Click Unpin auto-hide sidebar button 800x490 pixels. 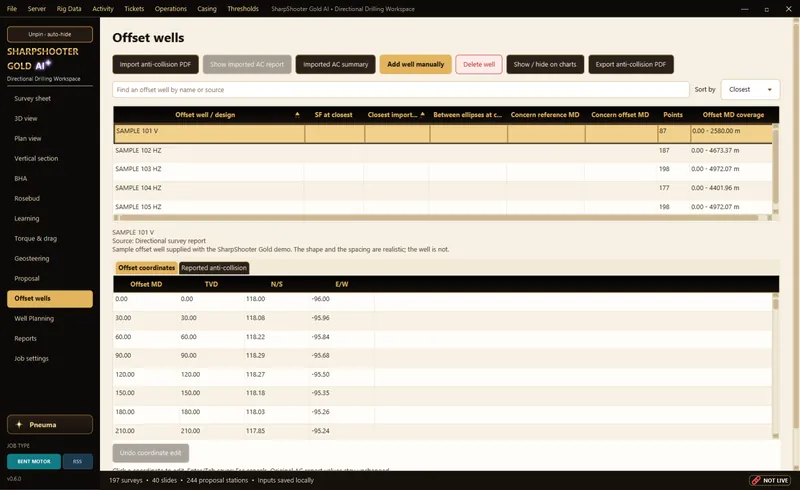50,34
